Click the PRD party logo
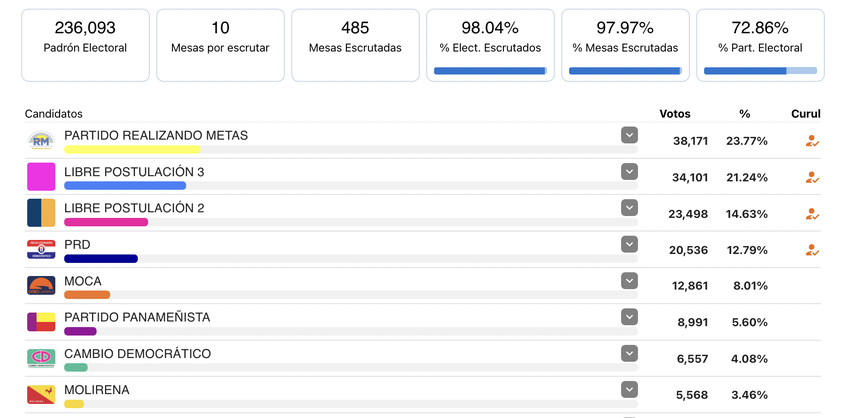The width and height of the screenshot is (855, 418). click(41, 249)
